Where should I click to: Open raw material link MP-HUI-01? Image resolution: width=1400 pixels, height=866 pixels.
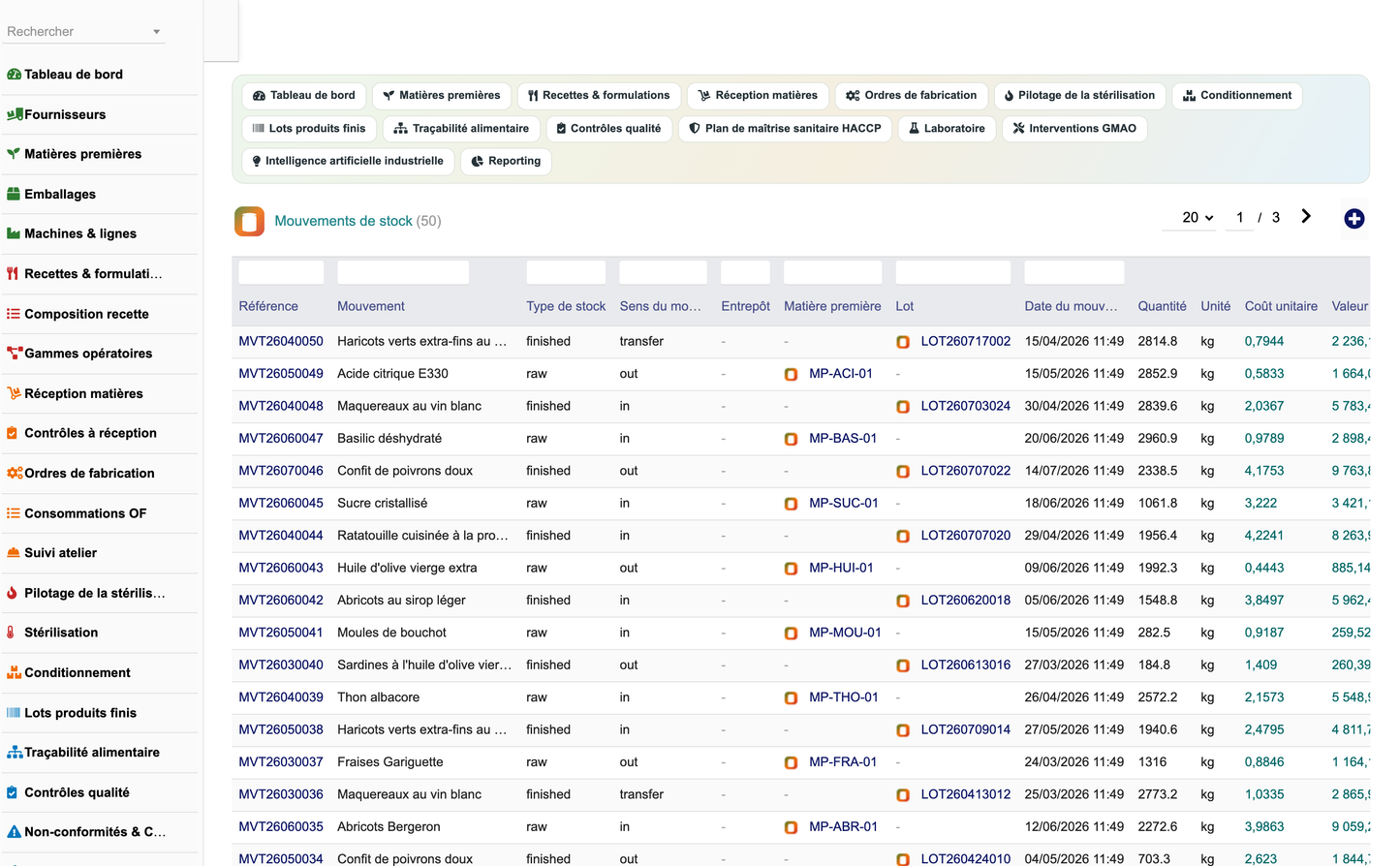841,569
